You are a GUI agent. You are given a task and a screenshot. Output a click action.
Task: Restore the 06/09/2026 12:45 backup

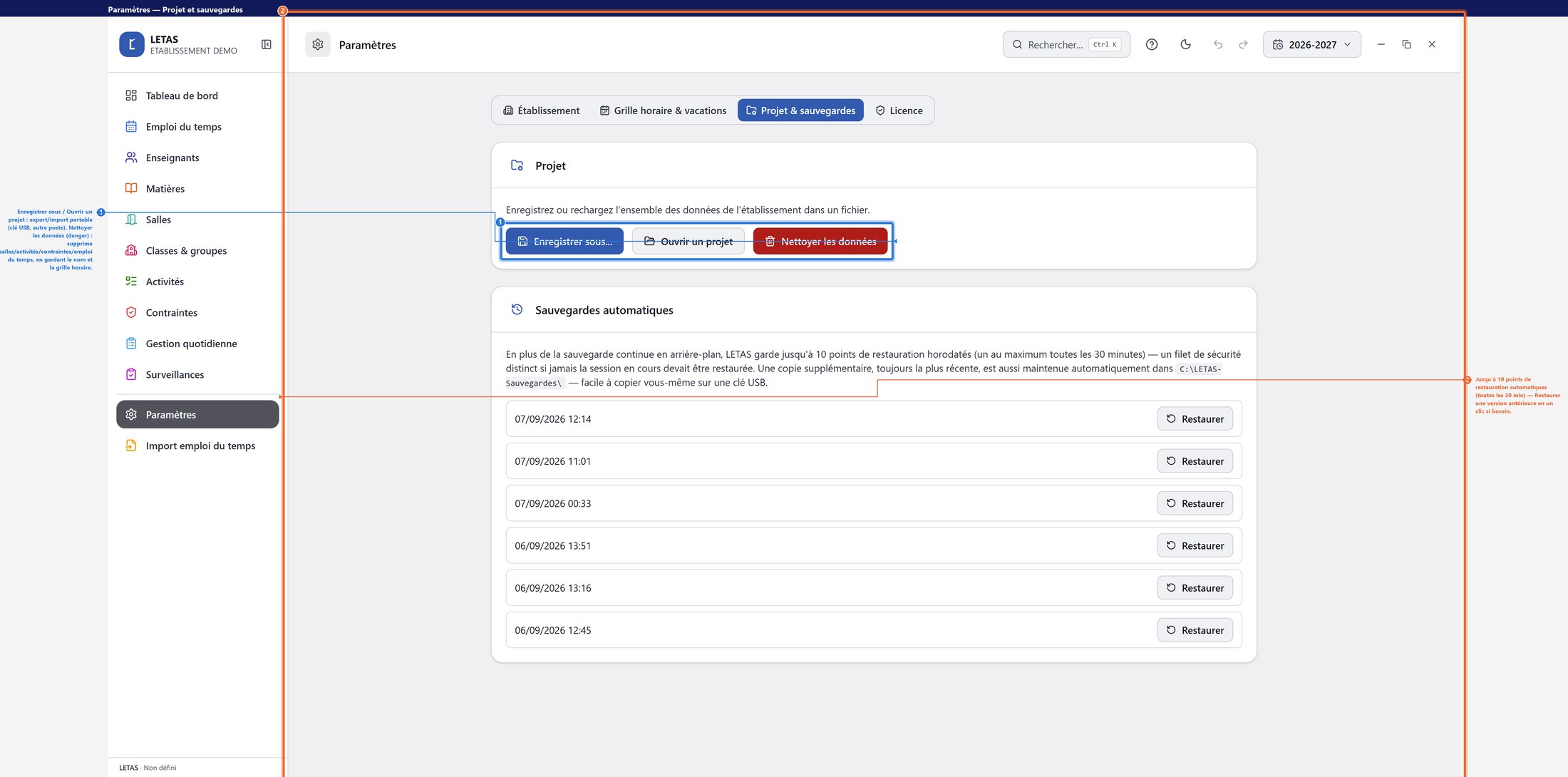click(1195, 630)
